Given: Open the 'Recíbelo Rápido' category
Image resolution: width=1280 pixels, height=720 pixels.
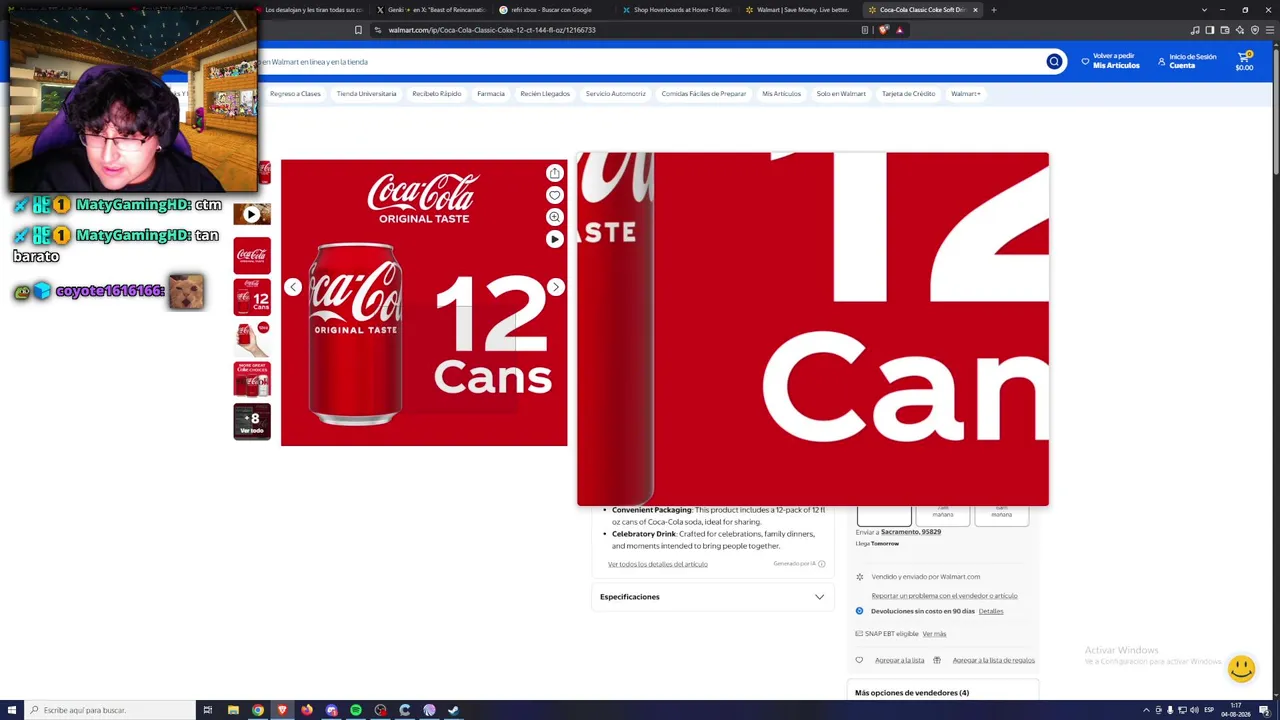Looking at the screenshot, I should coord(437,94).
